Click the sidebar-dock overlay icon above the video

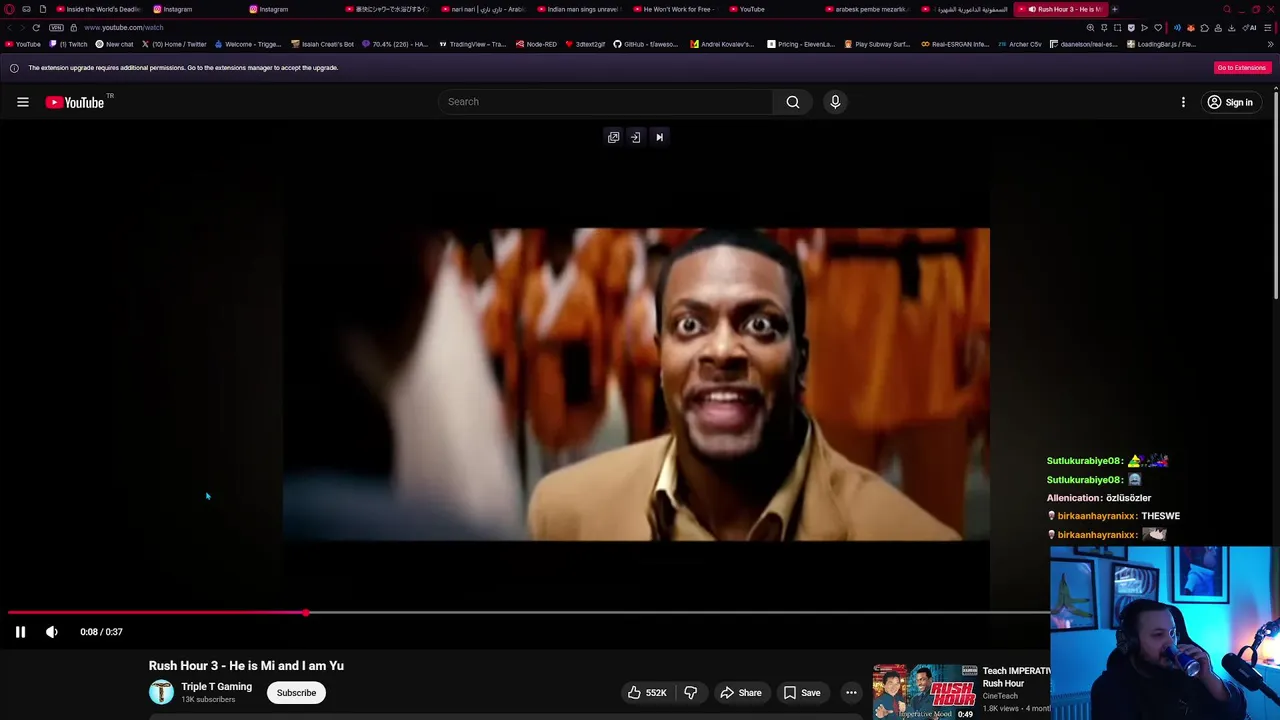635,137
